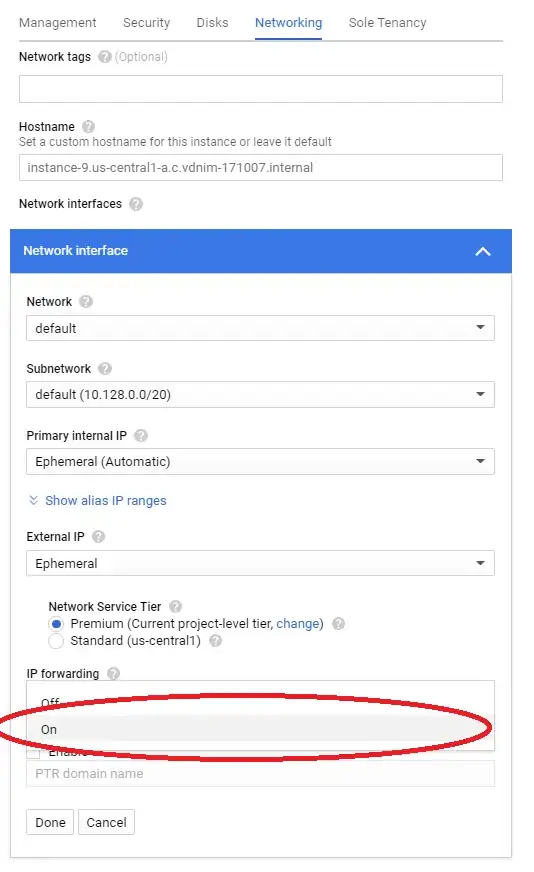Click help icon beside External IP

98,537
